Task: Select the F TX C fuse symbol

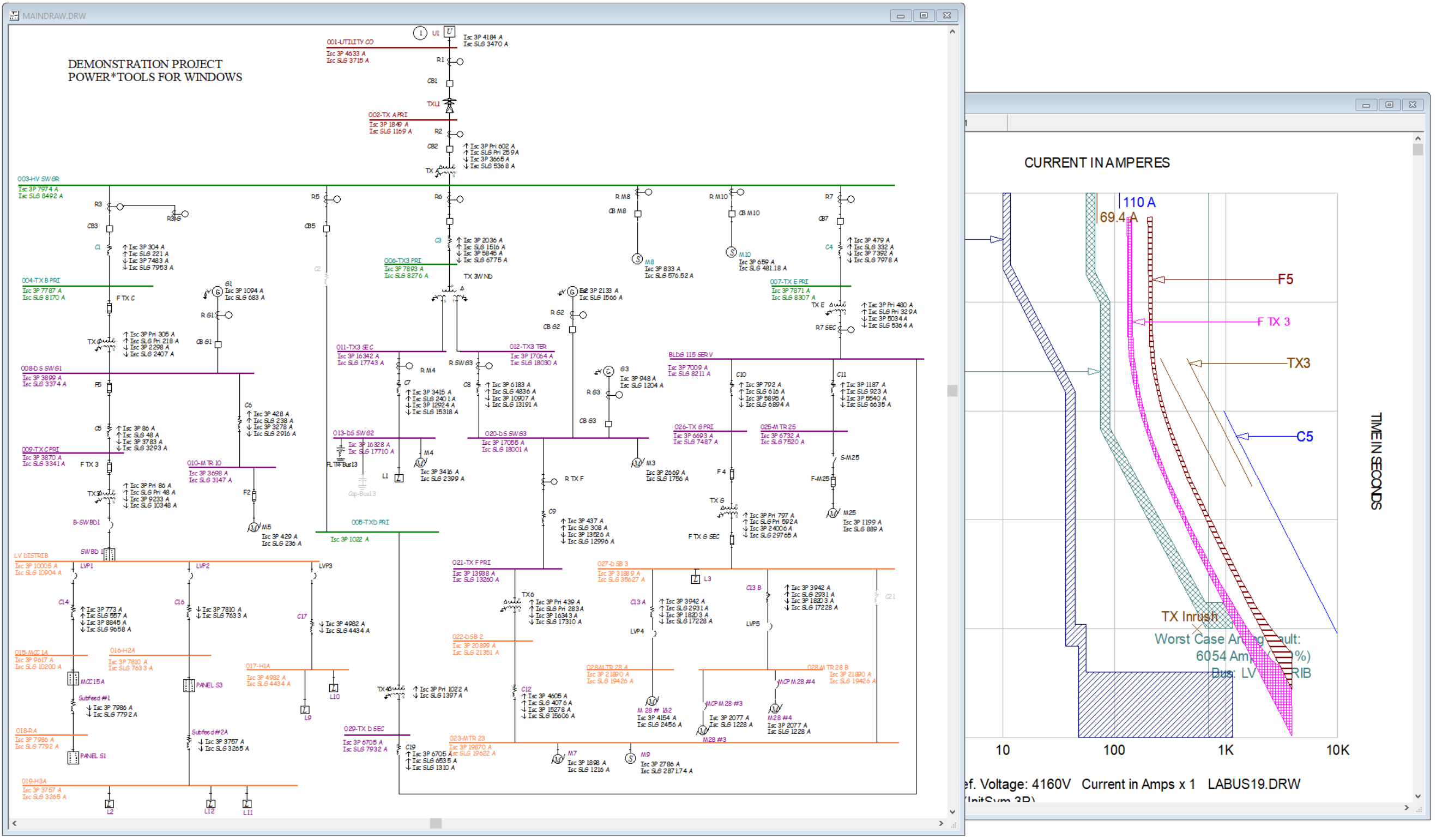Action: [x=110, y=309]
